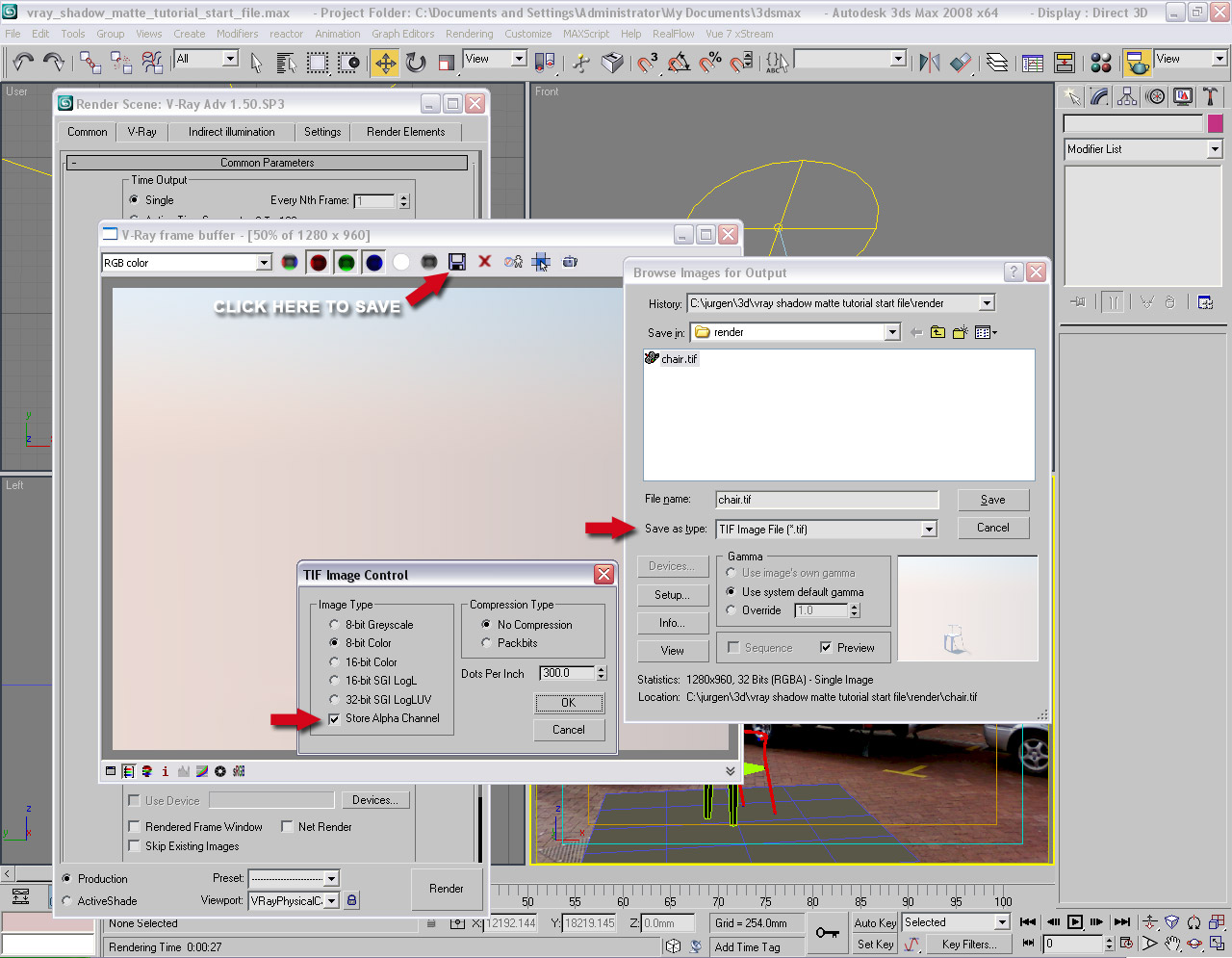
Task: Show pixel information in the frame buffer
Action: tap(165, 770)
